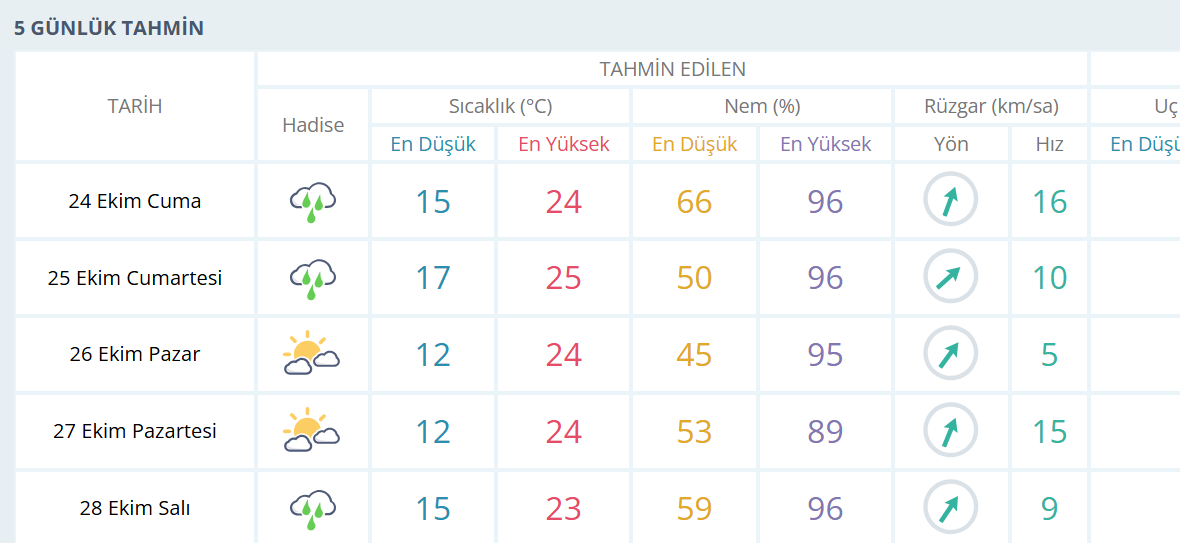Select the 5 GÜNLÜK TAHMİN heading
The height and width of the screenshot is (543, 1180).
point(109,28)
